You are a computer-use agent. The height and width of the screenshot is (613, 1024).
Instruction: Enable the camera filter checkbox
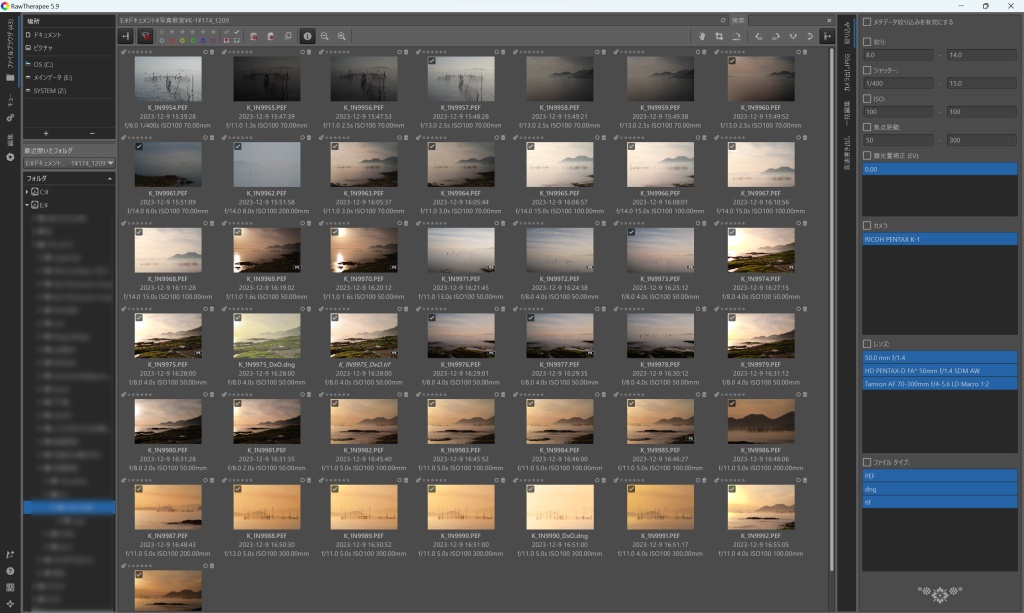click(x=867, y=225)
